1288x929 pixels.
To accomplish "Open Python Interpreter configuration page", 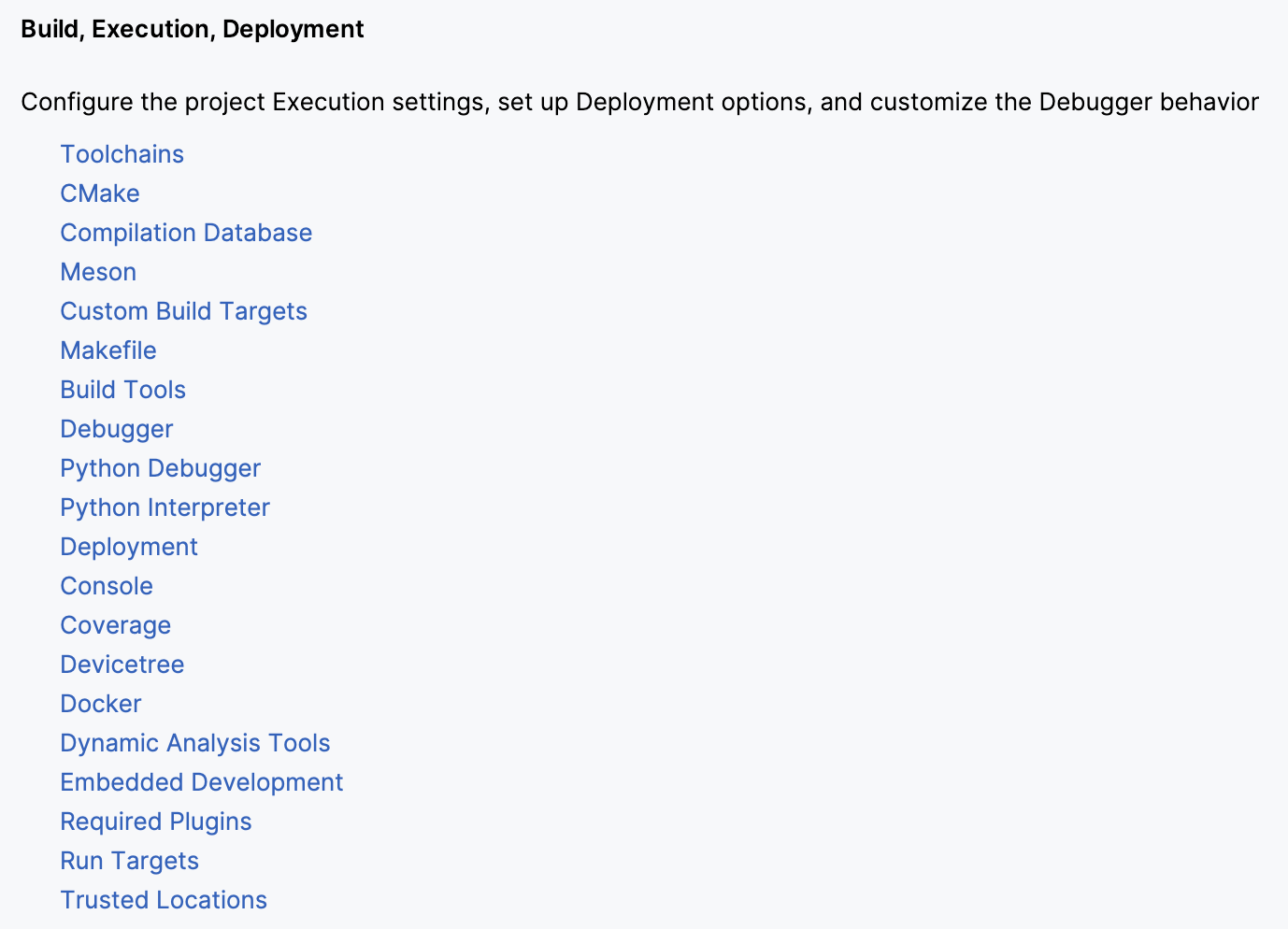I will click(165, 507).
